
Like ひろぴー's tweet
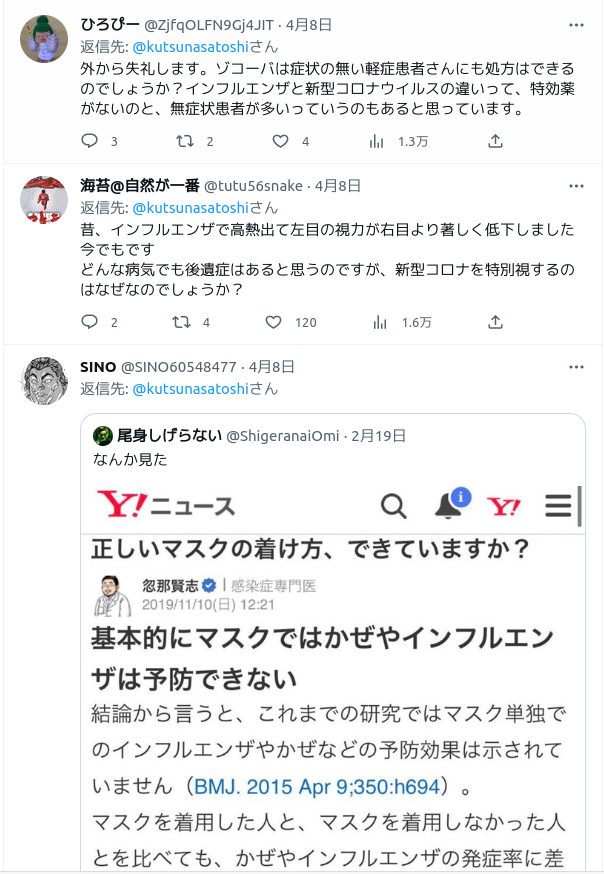click(x=281, y=142)
